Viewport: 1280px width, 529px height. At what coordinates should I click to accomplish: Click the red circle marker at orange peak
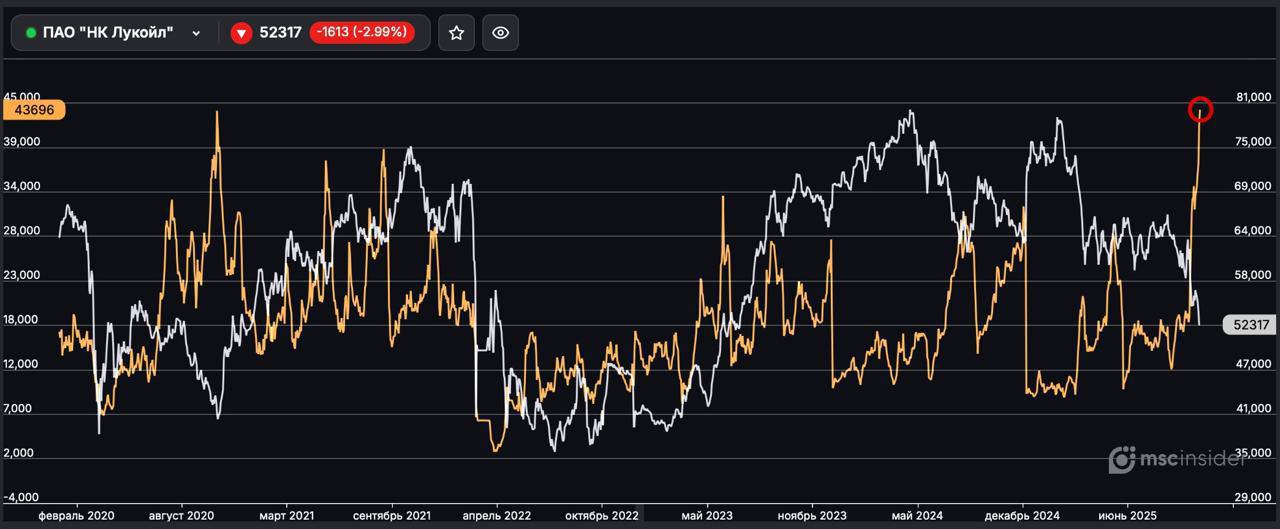pyautogui.click(x=1200, y=110)
